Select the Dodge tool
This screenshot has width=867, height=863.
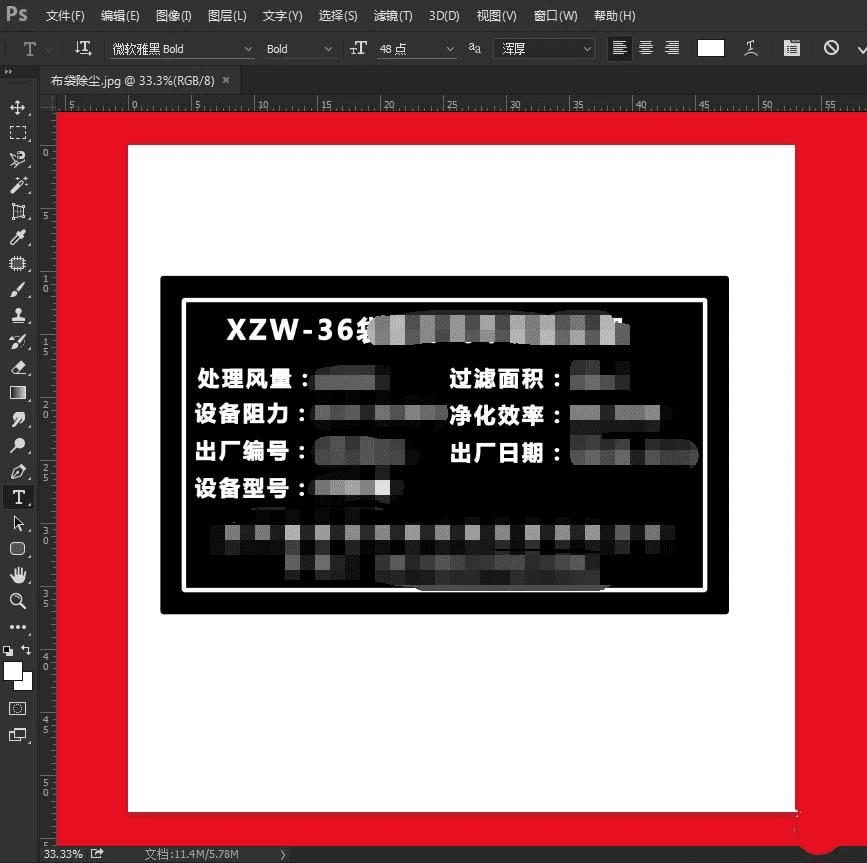tap(18, 445)
